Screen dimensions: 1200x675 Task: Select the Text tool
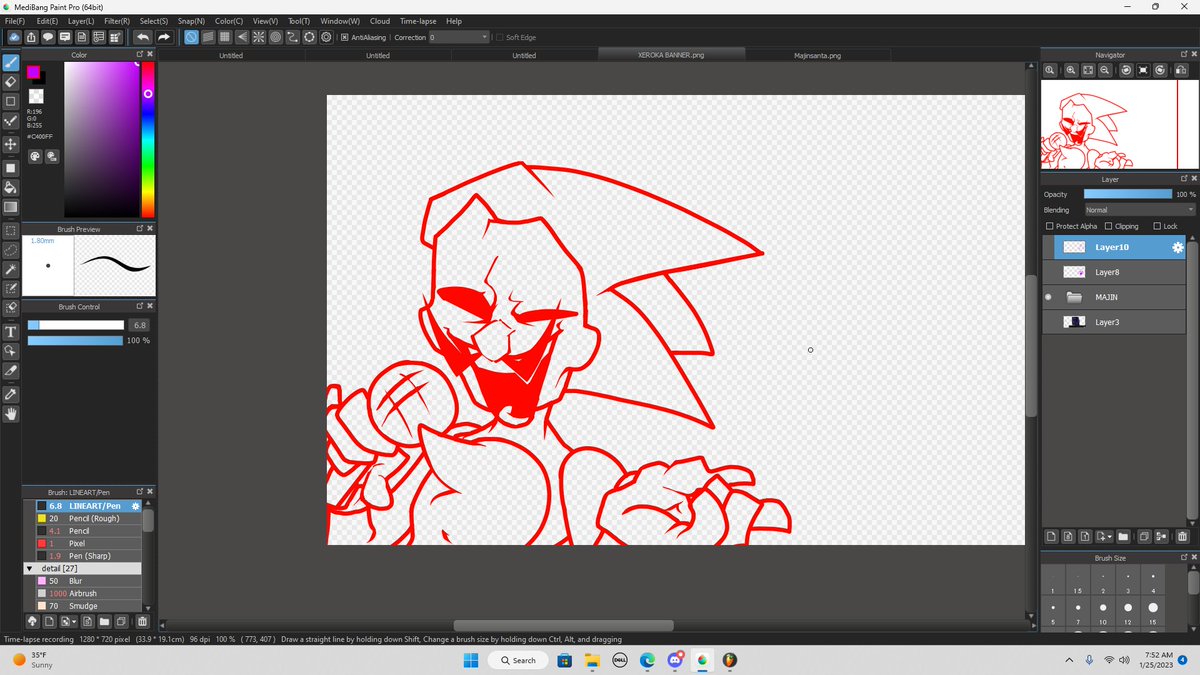click(11, 331)
